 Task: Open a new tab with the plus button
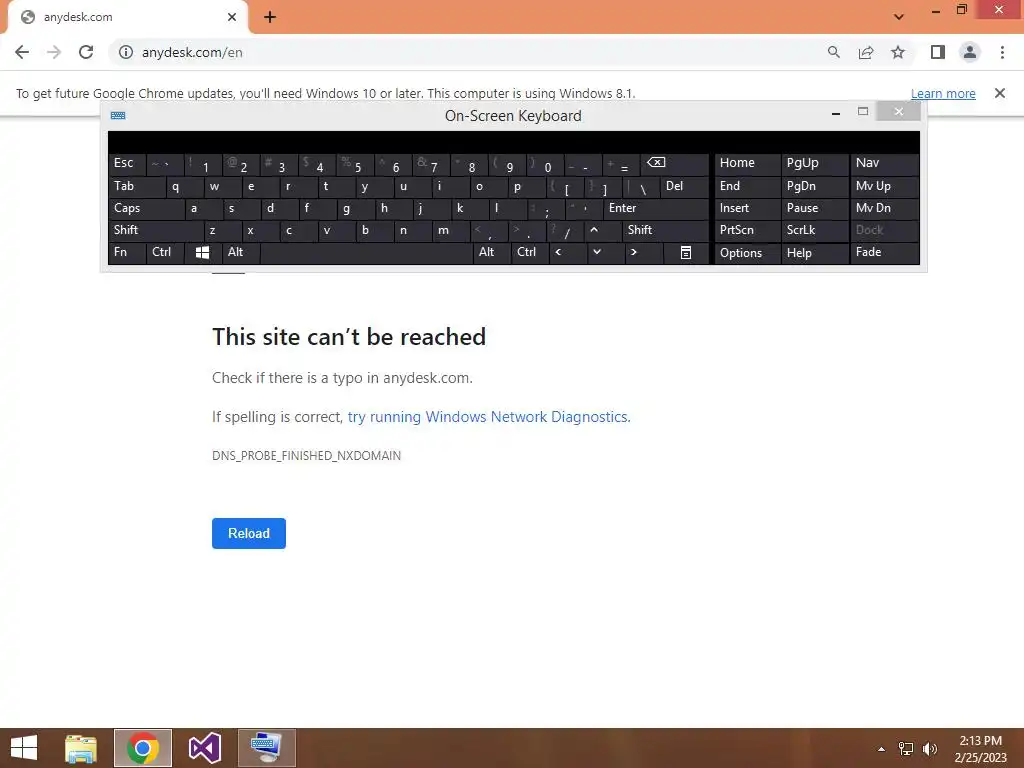[270, 17]
